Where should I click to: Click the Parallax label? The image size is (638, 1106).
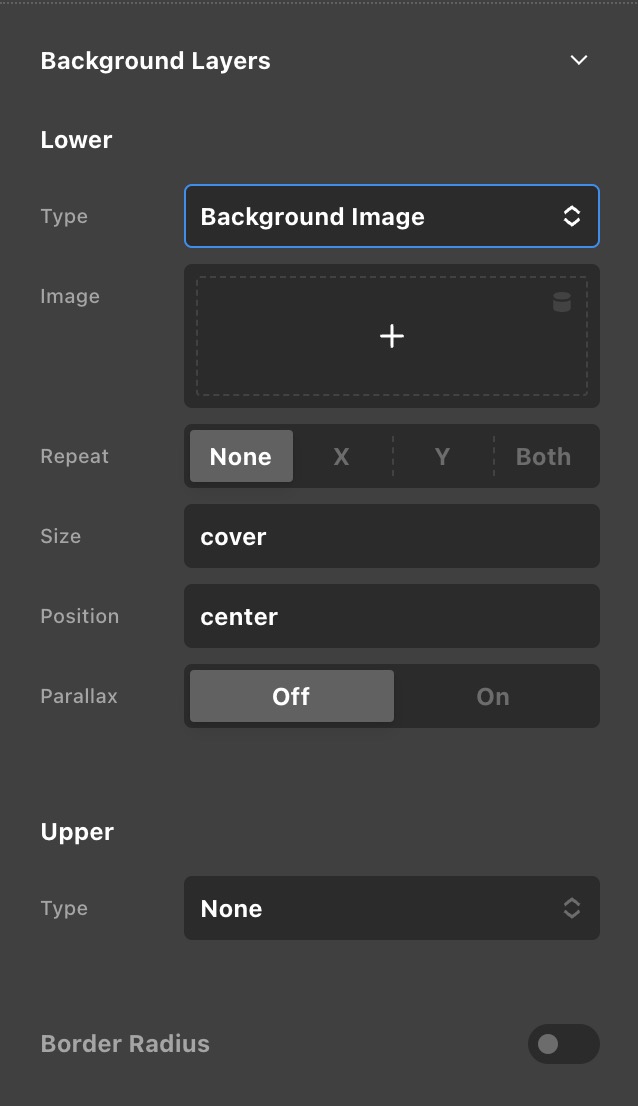pyautogui.click(x=79, y=696)
